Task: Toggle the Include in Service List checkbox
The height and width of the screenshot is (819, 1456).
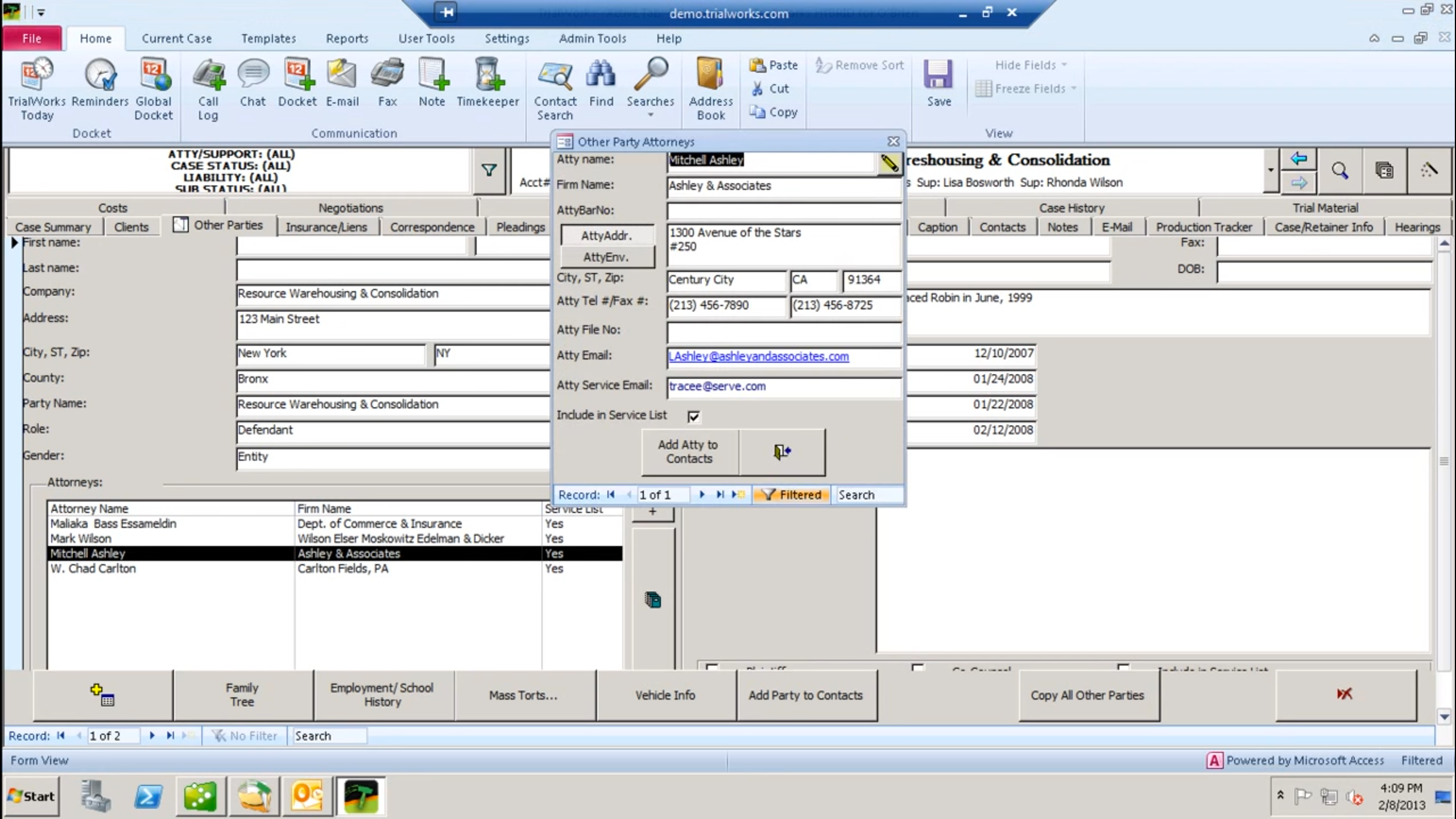Action: tap(693, 416)
